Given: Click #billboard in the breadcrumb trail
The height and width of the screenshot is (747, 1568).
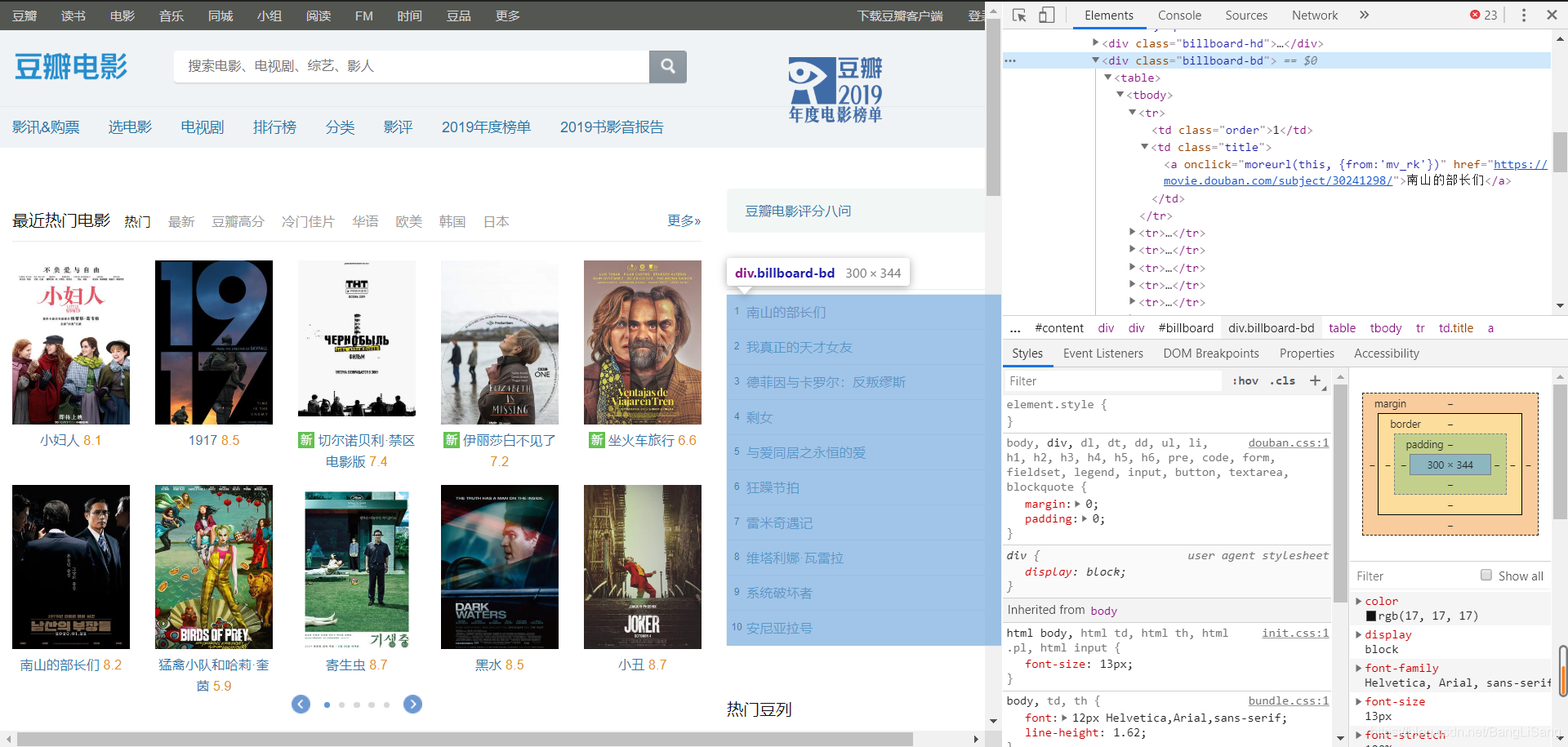Looking at the screenshot, I should coord(1186,328).
